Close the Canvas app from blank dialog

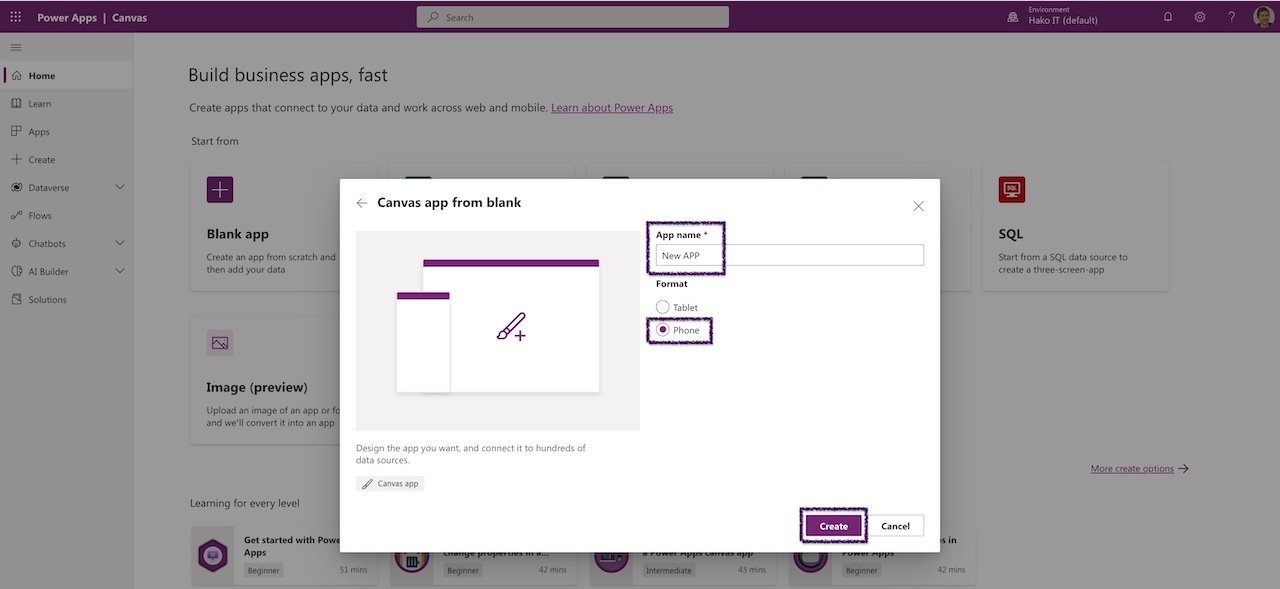(x=918, y=206)
